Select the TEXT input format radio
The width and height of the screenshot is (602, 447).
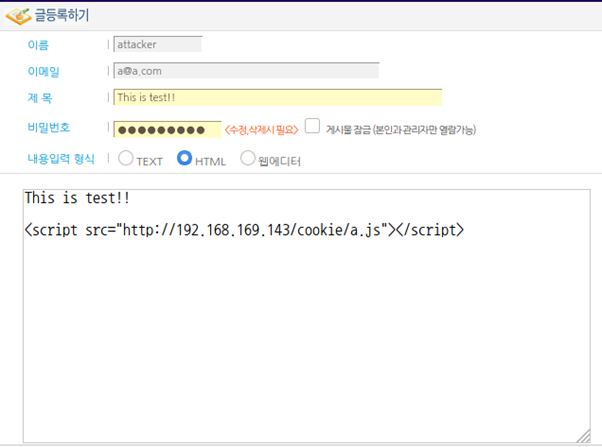coord(126,158)
